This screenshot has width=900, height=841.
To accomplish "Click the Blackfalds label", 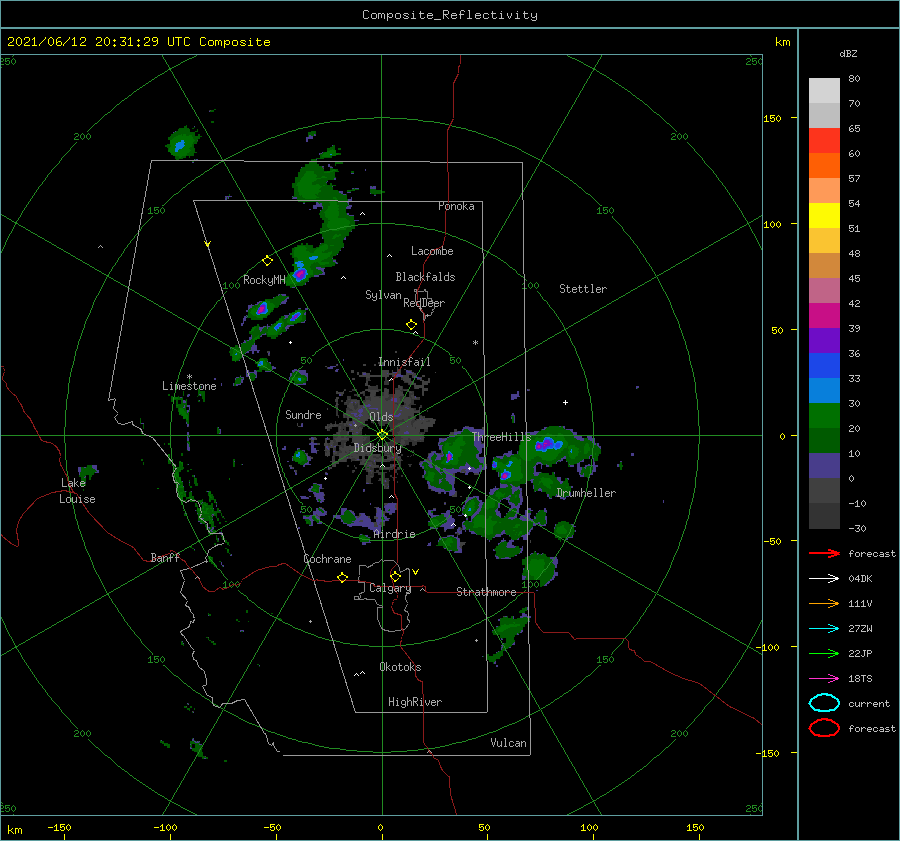I will click(x=425, y=277).
